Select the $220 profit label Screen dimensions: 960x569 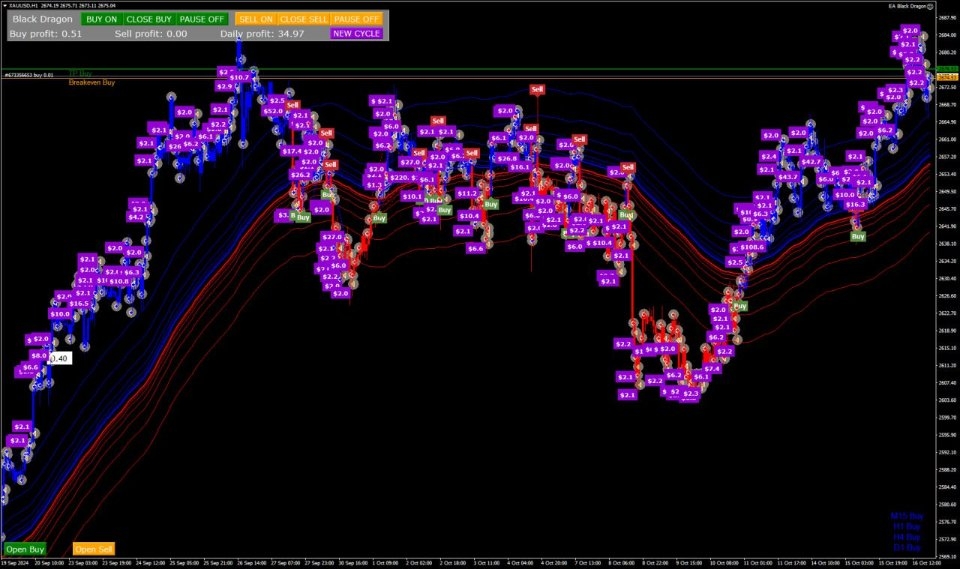coord(399,178)
